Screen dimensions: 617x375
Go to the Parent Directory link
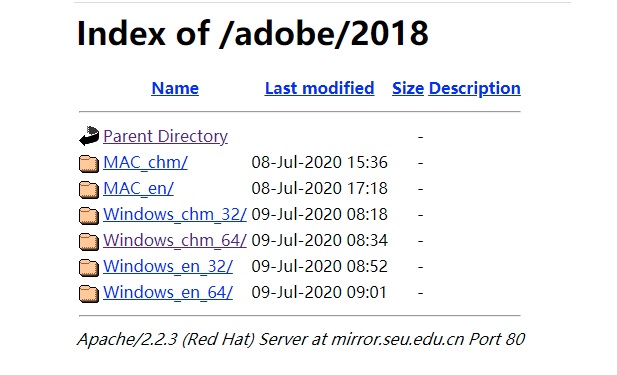tap(165, 136)
